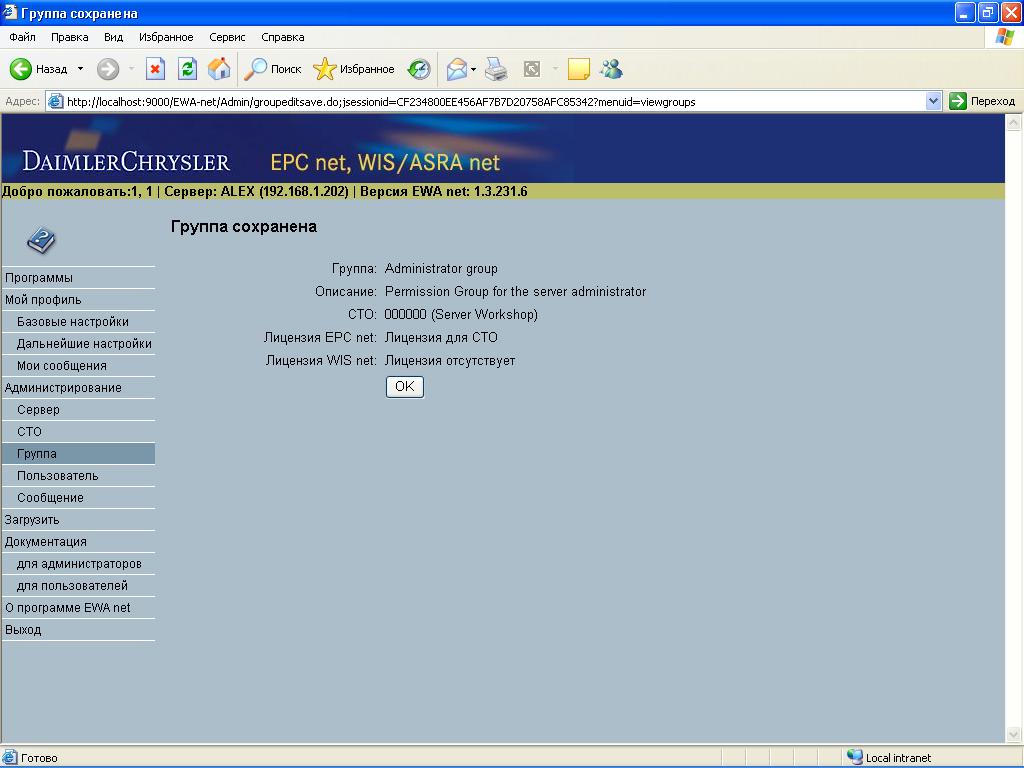
Task: Click the Messenger people icon
Action: 612,69
